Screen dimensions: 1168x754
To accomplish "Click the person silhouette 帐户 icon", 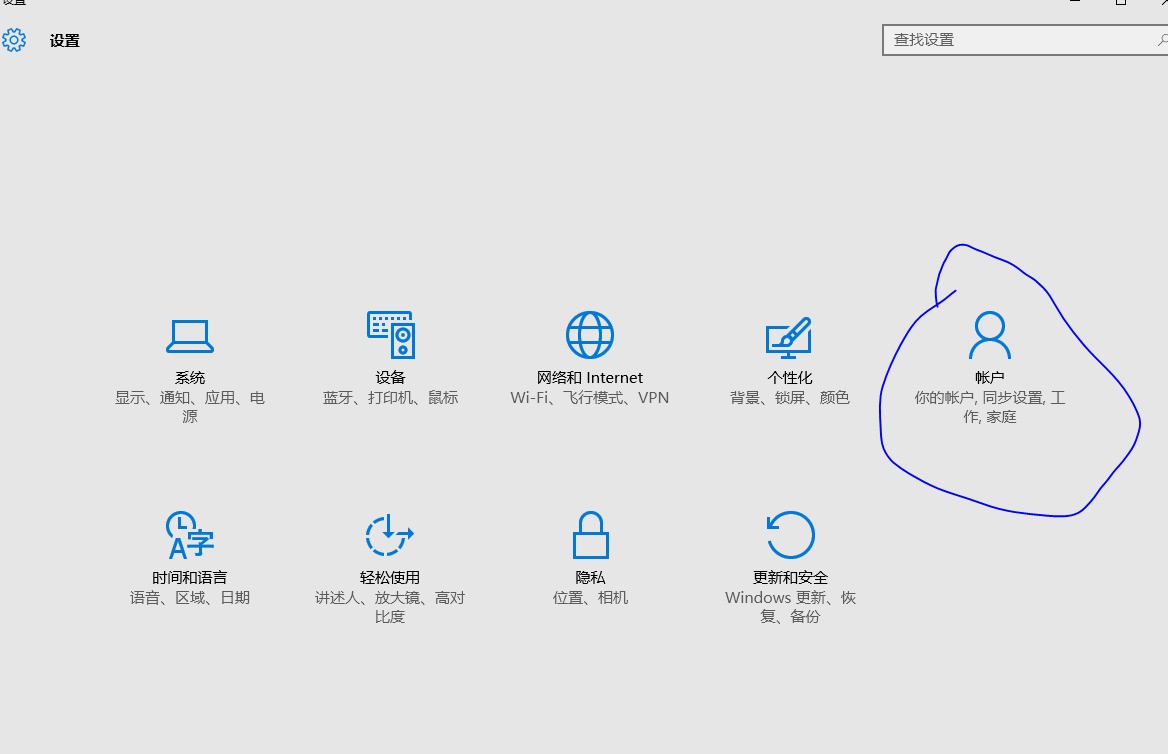I will (x=989, y=335).
